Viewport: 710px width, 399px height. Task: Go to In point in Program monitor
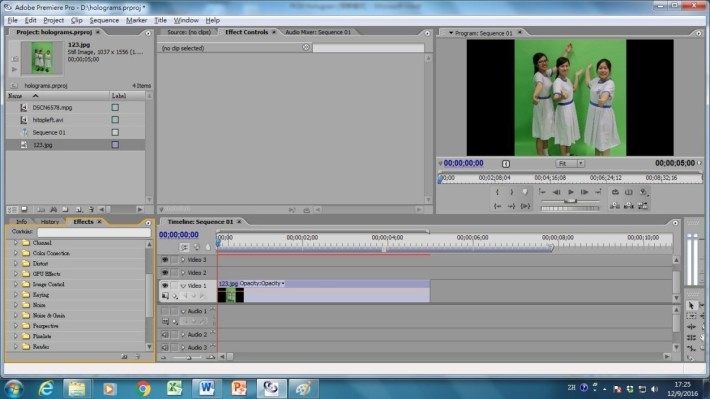[497, 206]
